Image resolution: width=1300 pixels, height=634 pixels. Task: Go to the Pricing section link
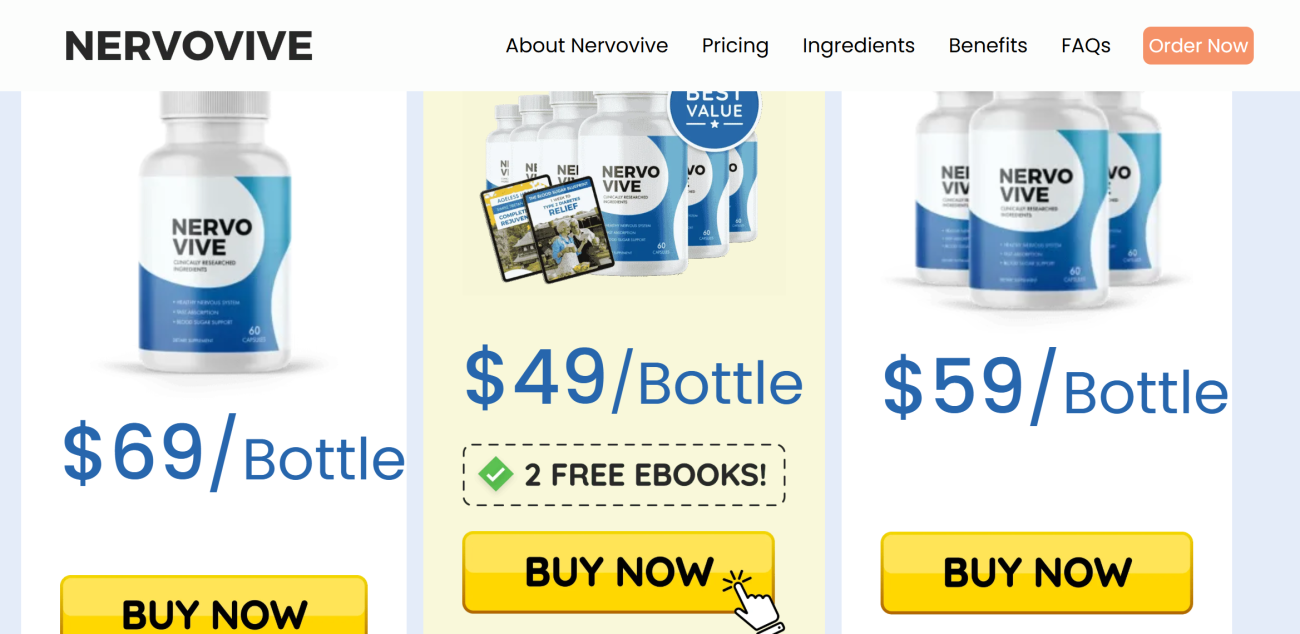[735, 46]
